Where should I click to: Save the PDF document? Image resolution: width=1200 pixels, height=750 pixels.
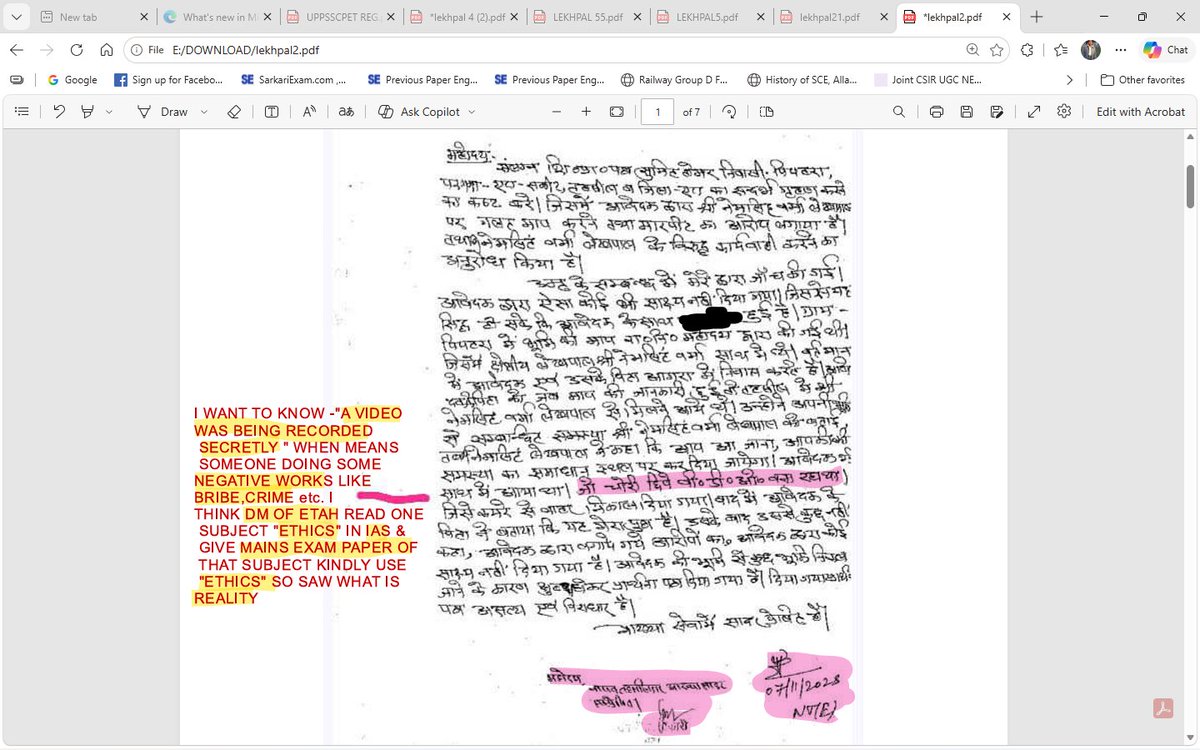966,112
